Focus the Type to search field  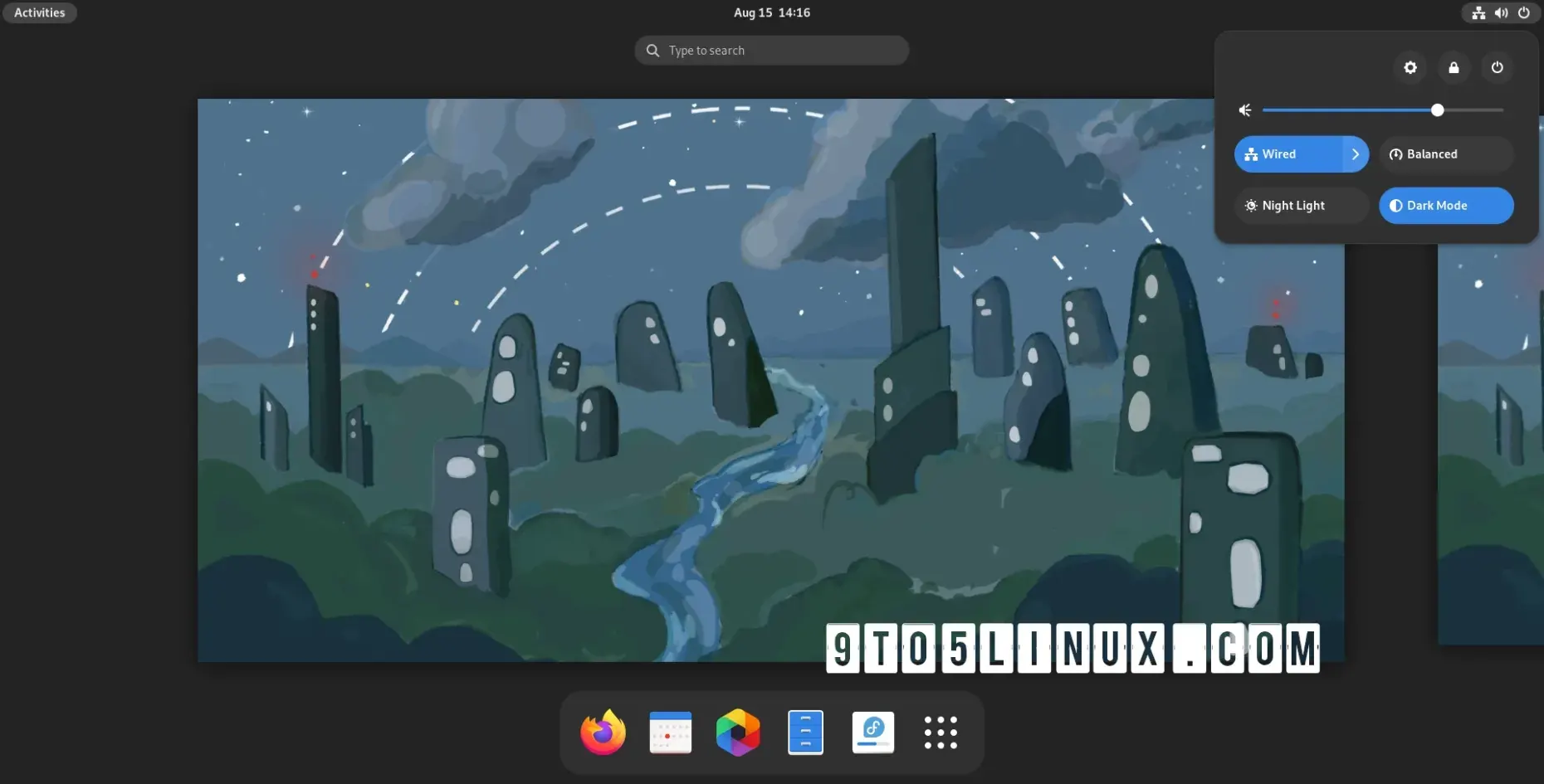(x=772, y=51)
